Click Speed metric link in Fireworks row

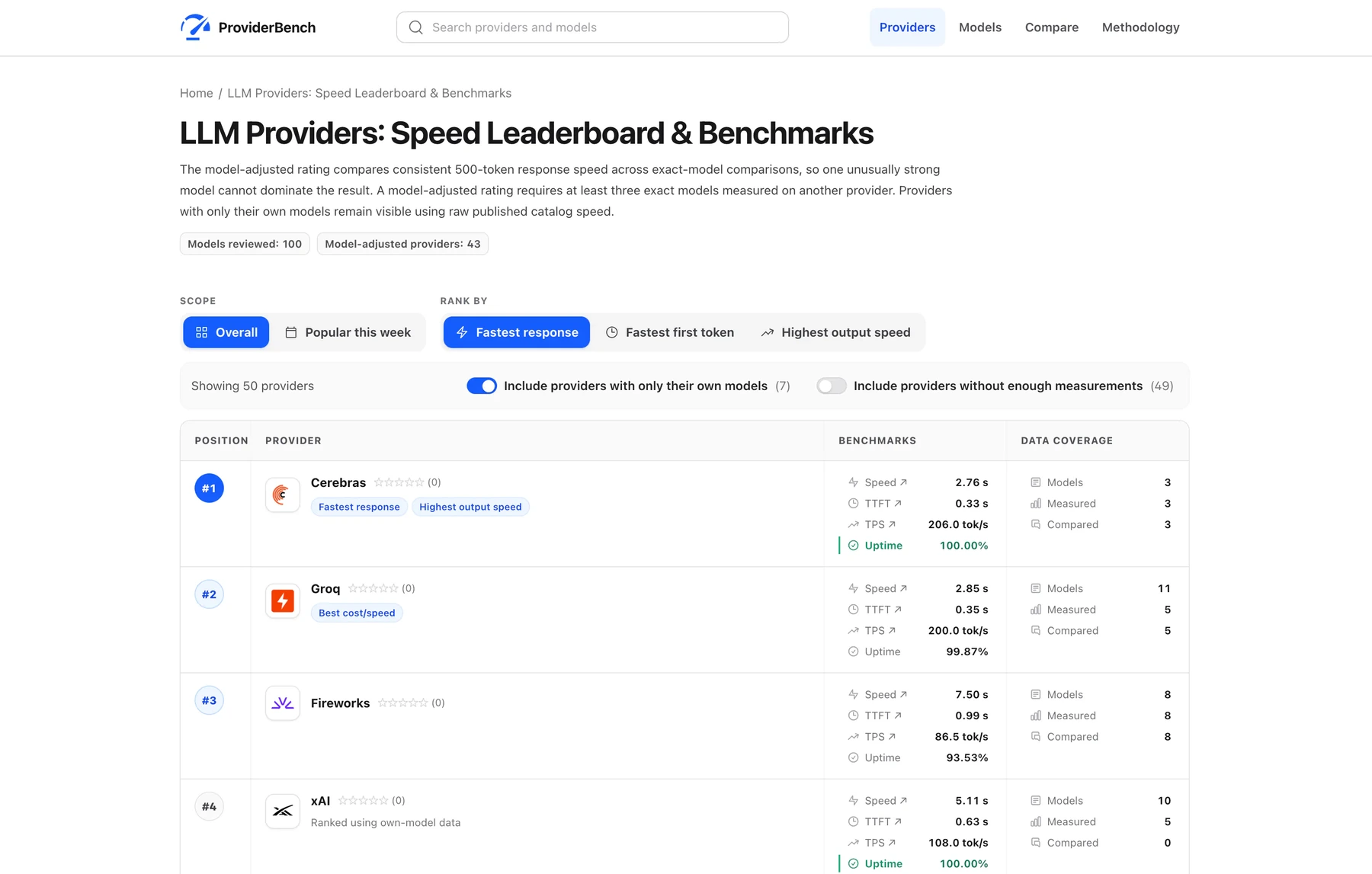point(886,694)
